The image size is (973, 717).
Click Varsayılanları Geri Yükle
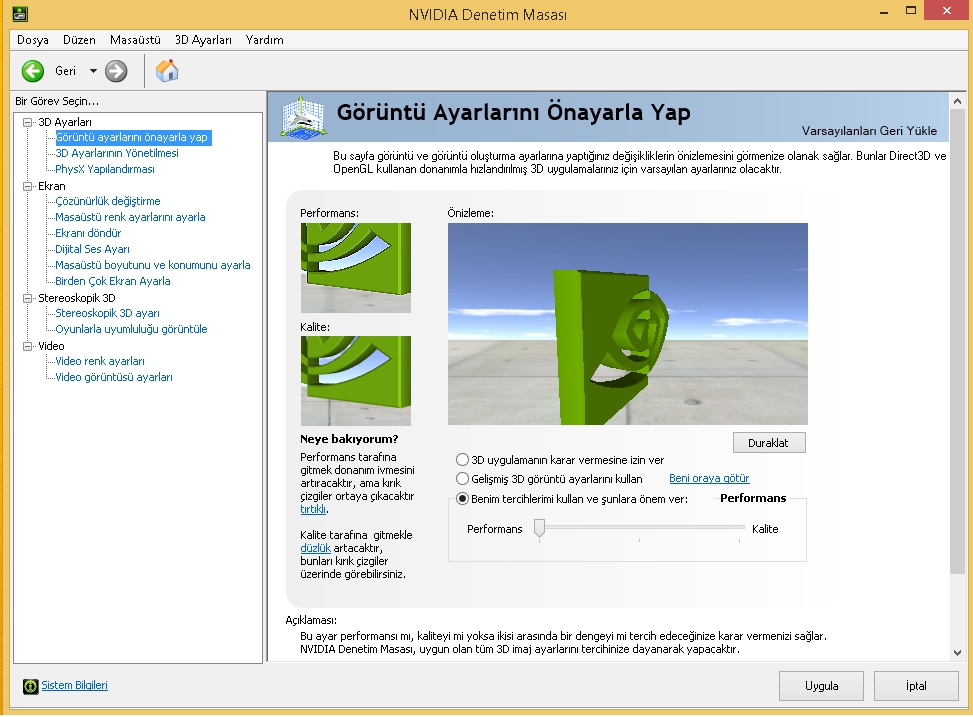[869, 131]
